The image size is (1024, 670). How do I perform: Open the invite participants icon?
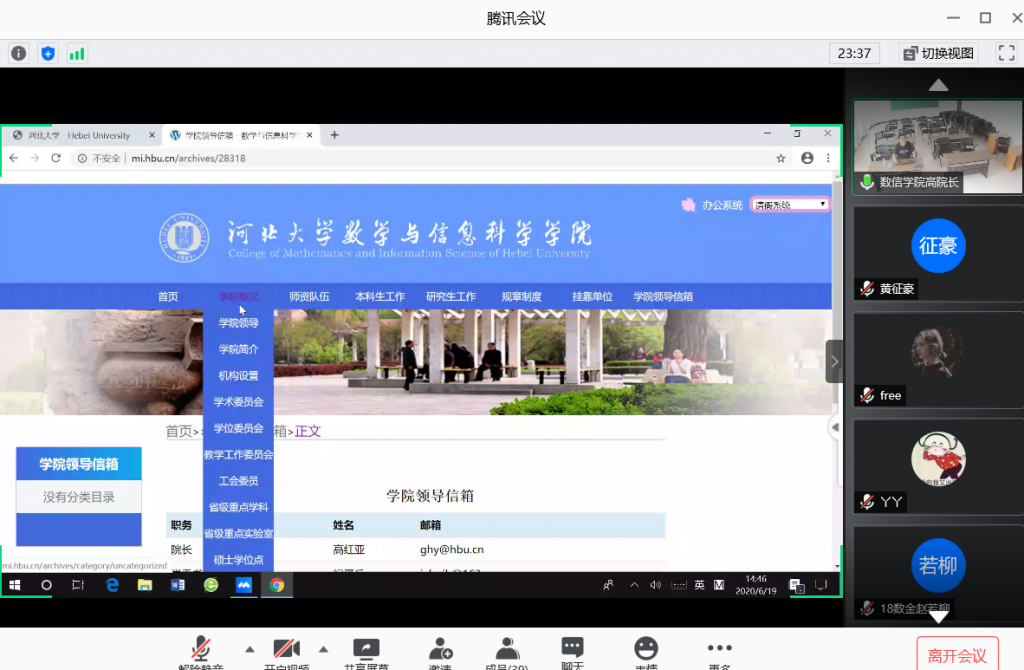440,648
